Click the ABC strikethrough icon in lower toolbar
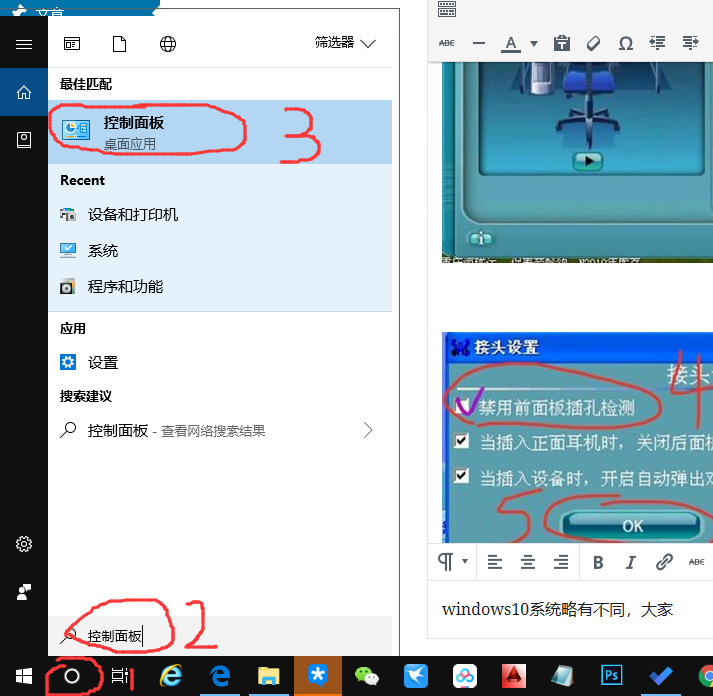 point(697,562)
